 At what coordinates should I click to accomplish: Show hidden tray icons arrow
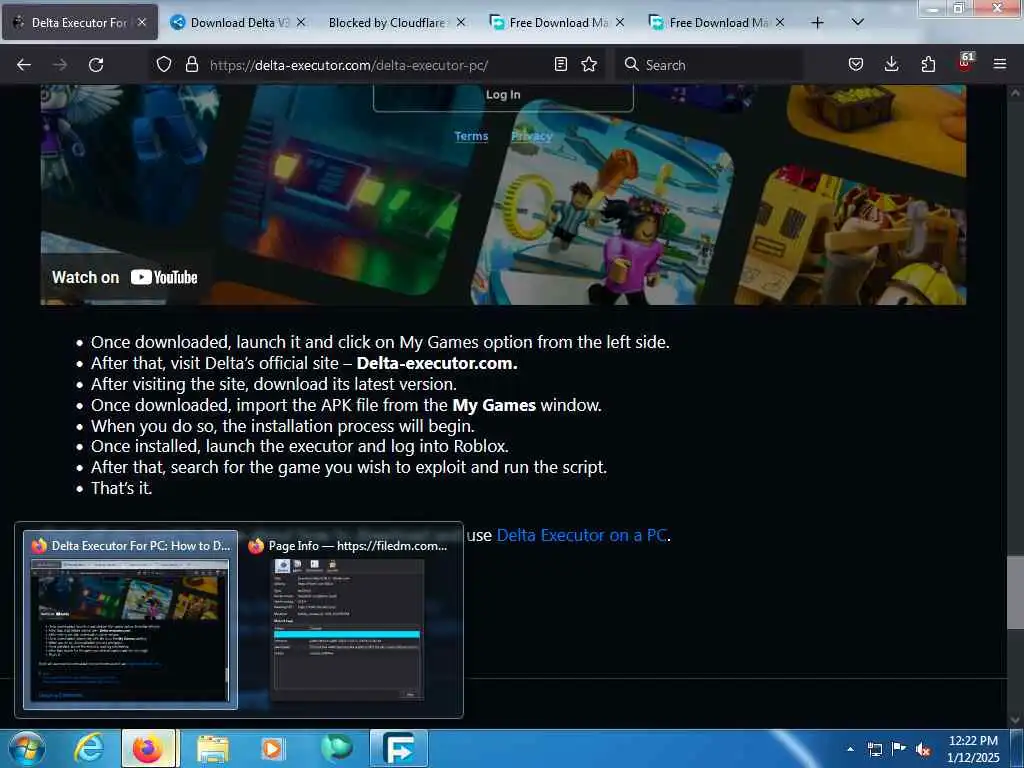click(x=850, y=749)
